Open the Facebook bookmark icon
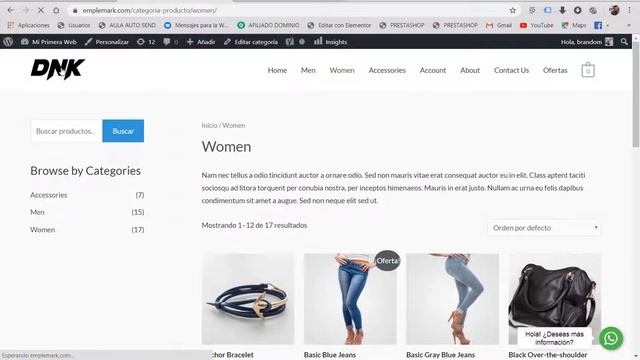This screenshot has height=360, width=640. 598,25
